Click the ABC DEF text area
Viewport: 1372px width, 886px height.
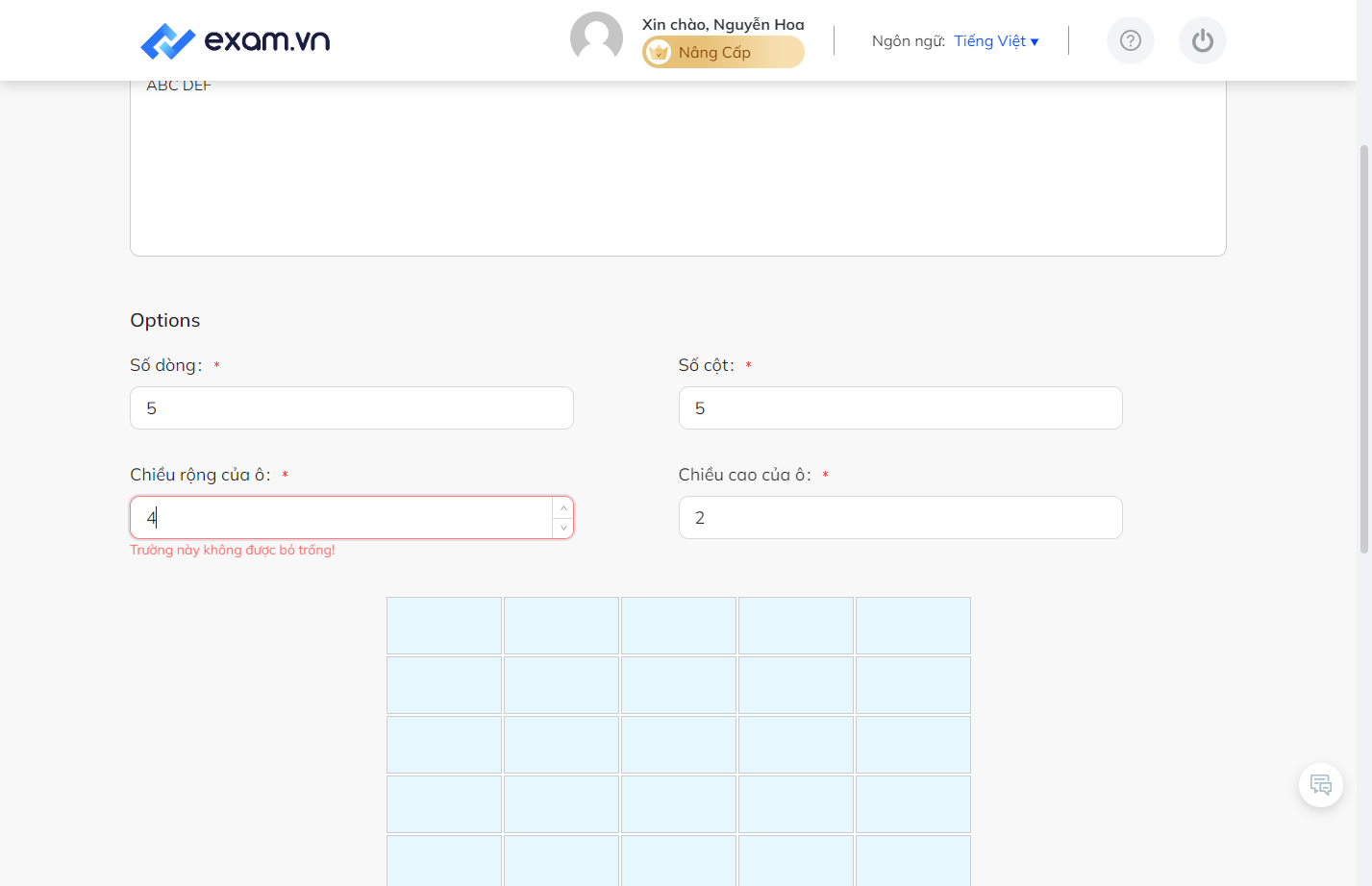(x=678, y=168)
